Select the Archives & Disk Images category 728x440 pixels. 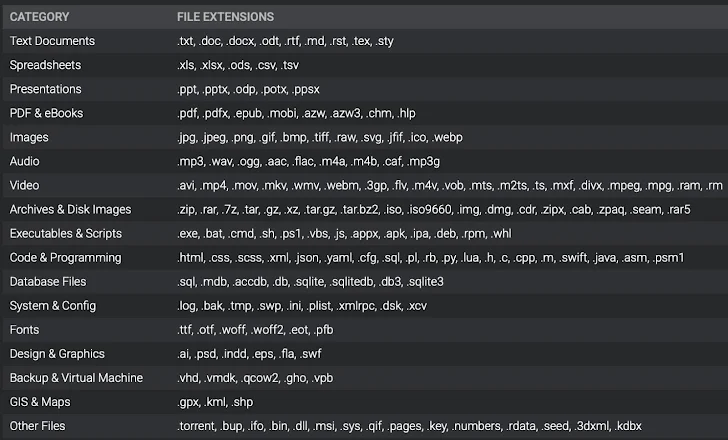pyautogui.click(x=70, y=209)
